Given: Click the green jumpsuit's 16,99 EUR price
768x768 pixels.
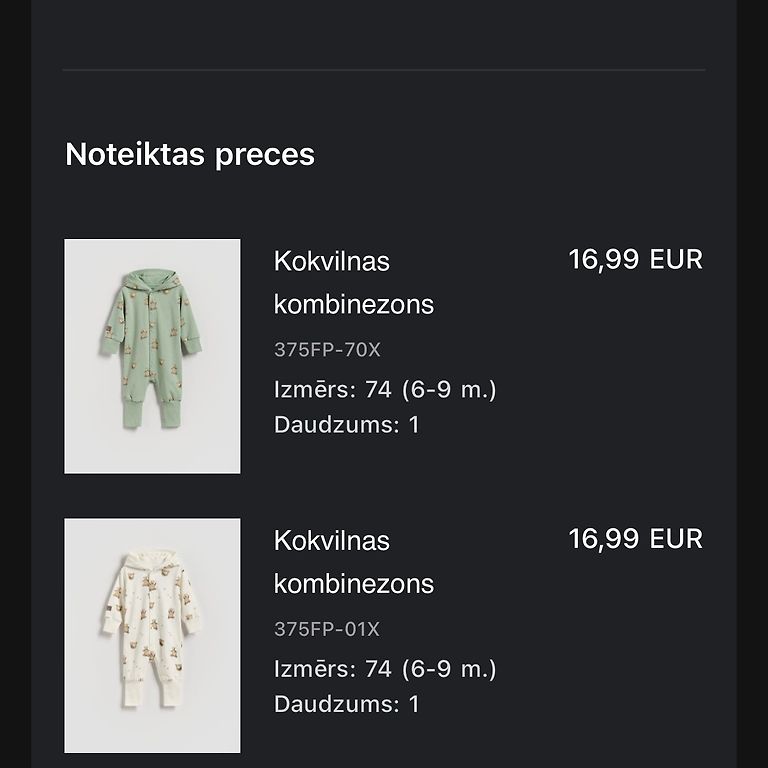Looking at the screenshot, I should point(635,260).
